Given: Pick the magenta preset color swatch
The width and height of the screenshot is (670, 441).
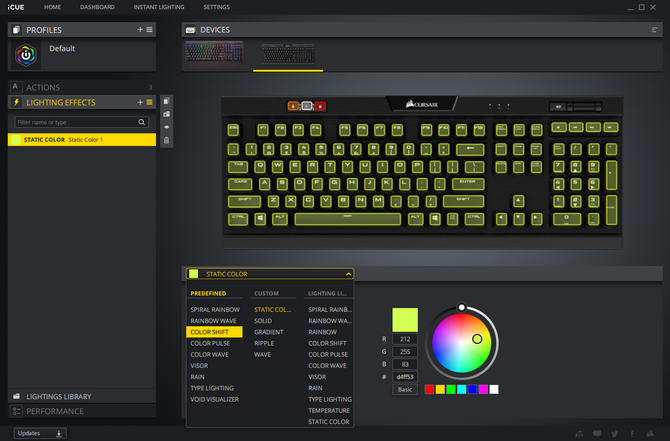Looking at the screenshot, I should coord(483,389).
